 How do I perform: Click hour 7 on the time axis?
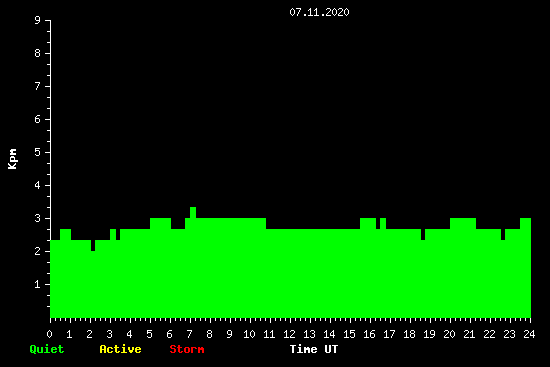[189, 334]
